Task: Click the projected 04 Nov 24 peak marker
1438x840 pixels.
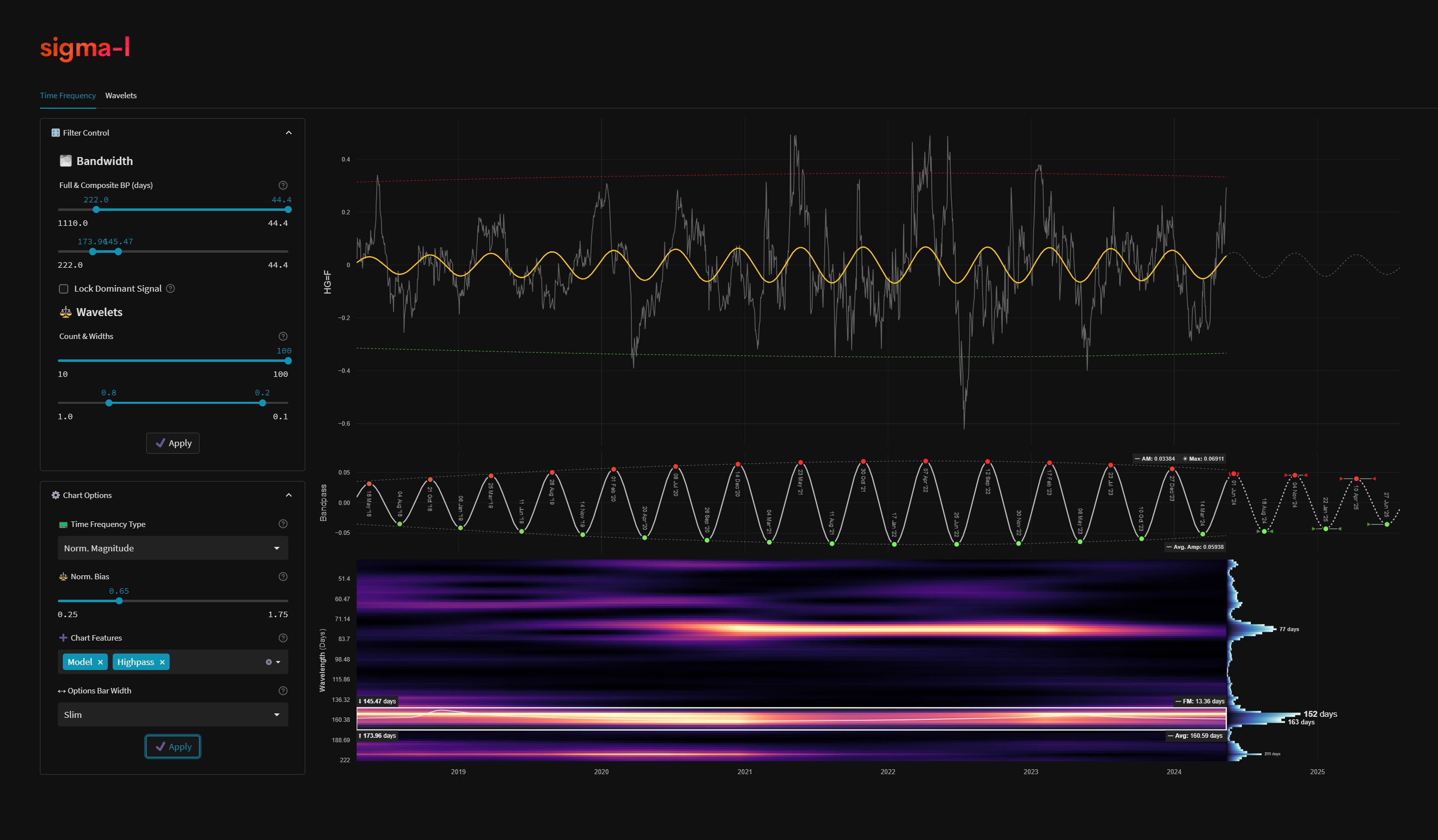Action: coord(1295,475)
